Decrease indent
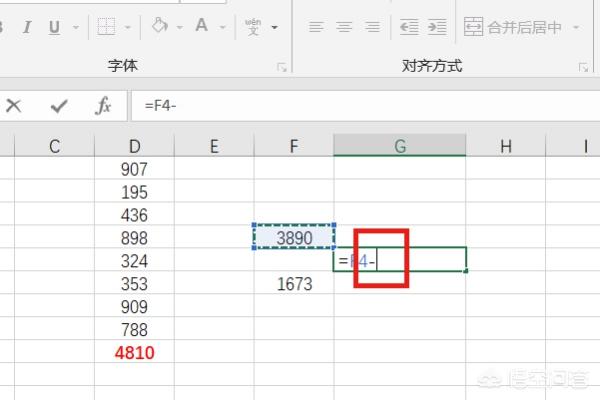The width and height of the screenshot is (600, 400). pos(409,27)
